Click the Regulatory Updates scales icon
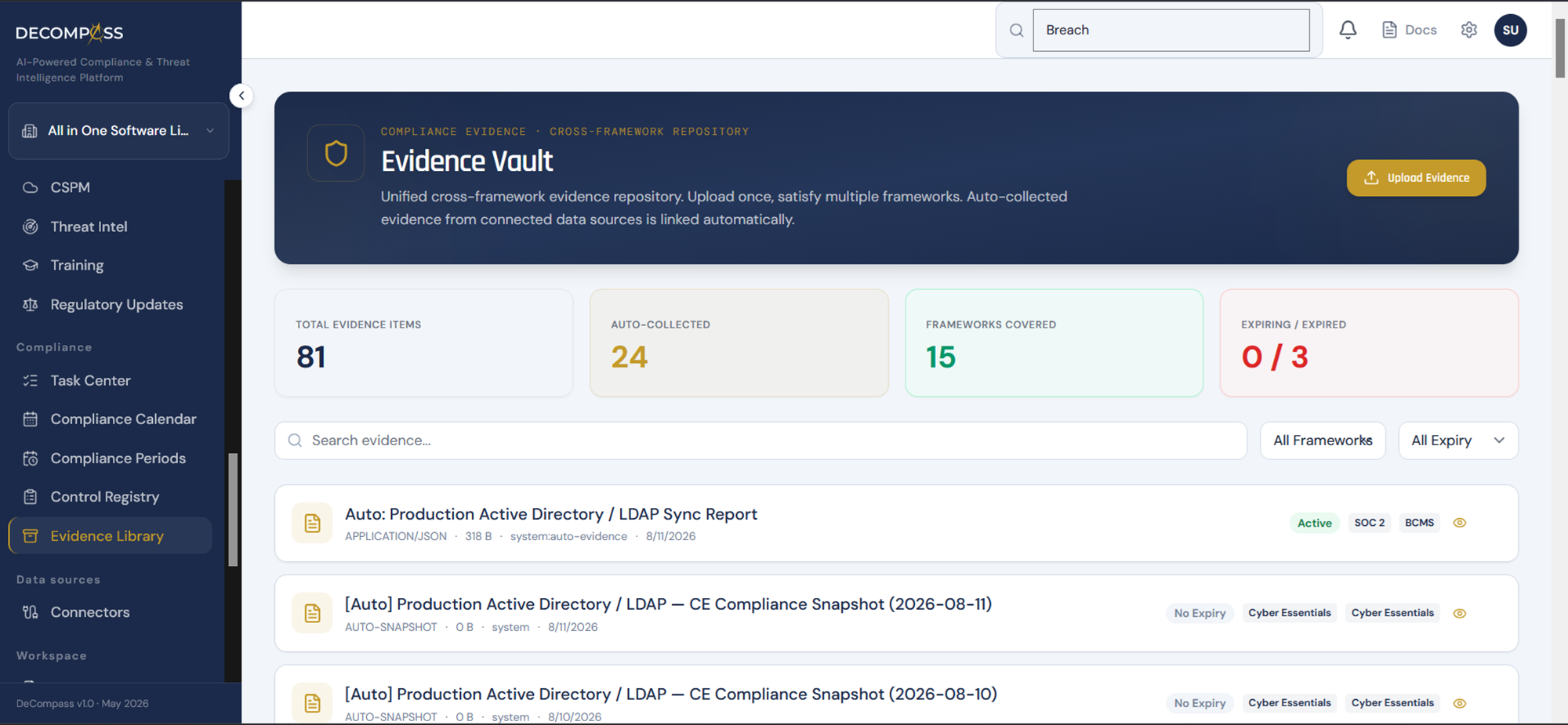1568x725 pixels. coord(31,304)
